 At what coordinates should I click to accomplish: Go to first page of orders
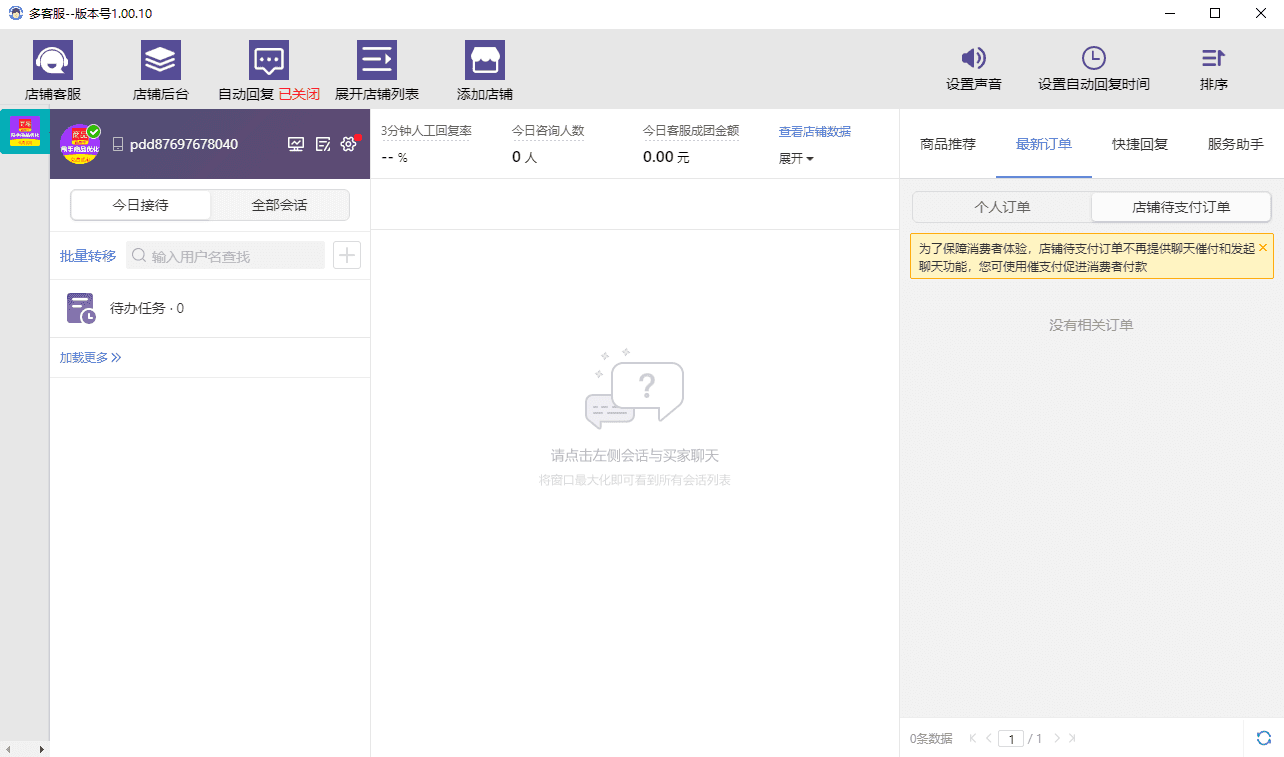pyautogui.click(x=973, y=738)
